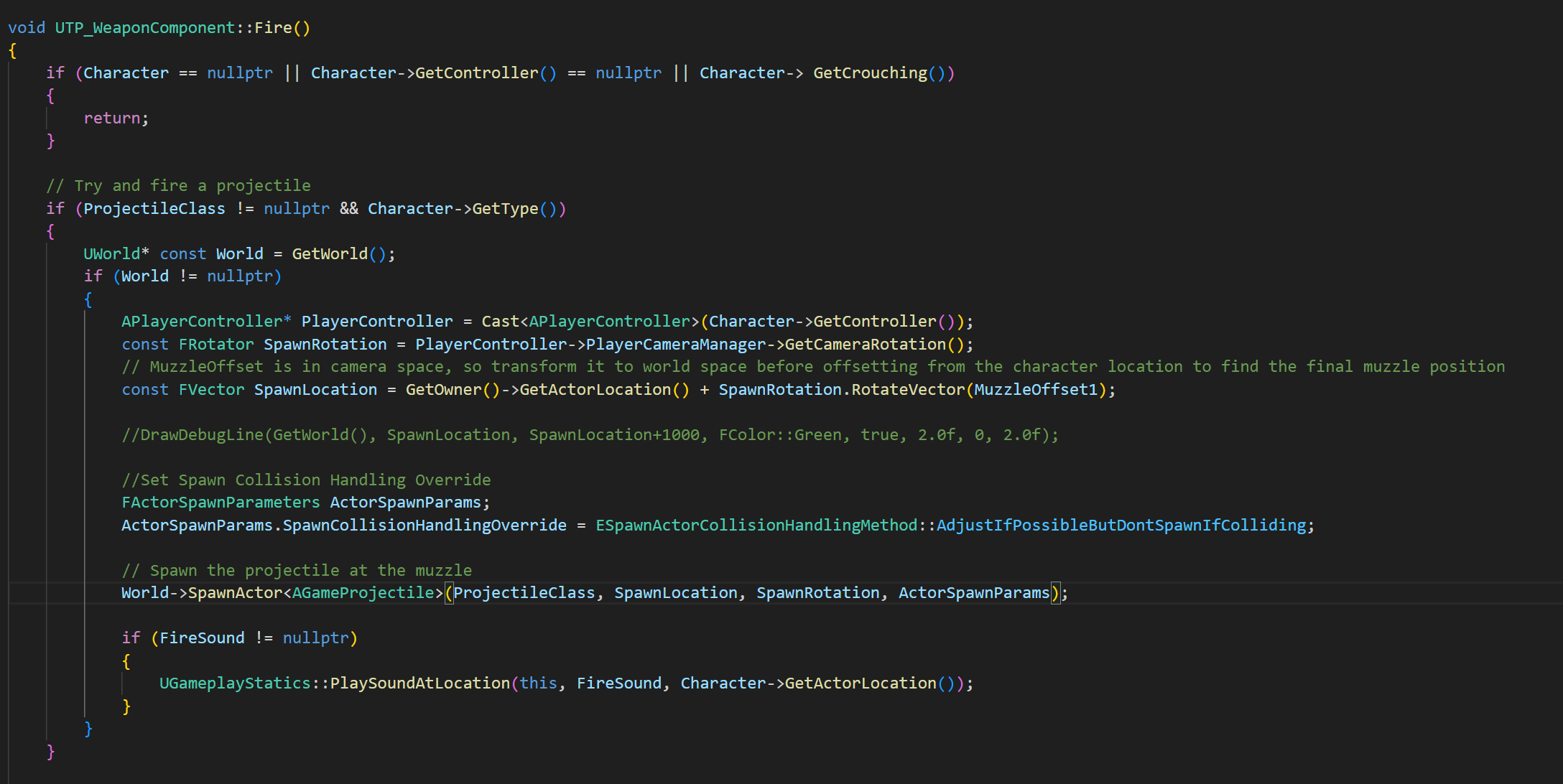Screen dimensions: 1563x784
Task: Click the ESpawnActorCollisionHandlingMethod enum type
Action: coord(756,526)
